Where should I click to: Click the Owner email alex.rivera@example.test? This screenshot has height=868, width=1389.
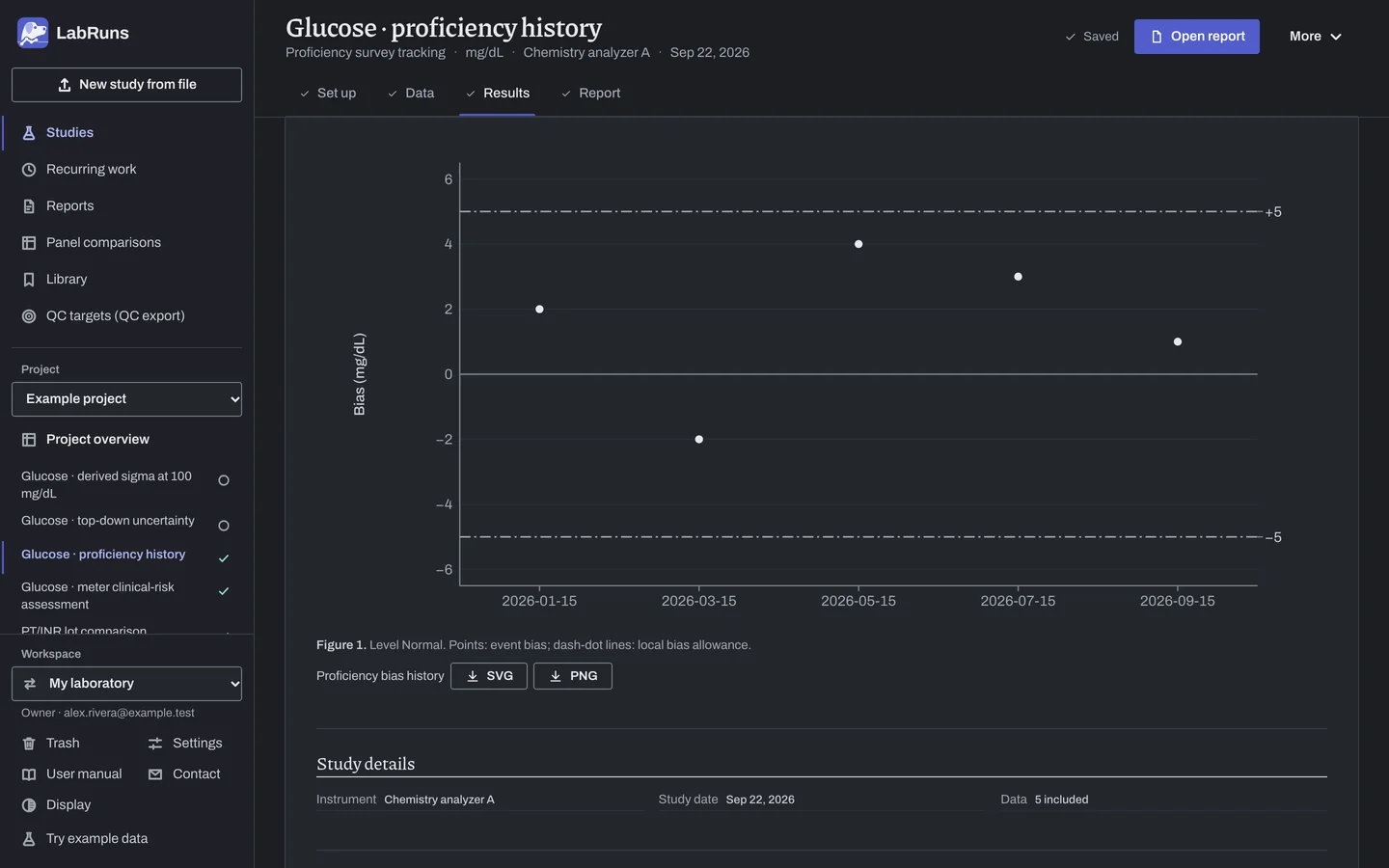click(x=129, y=713)
